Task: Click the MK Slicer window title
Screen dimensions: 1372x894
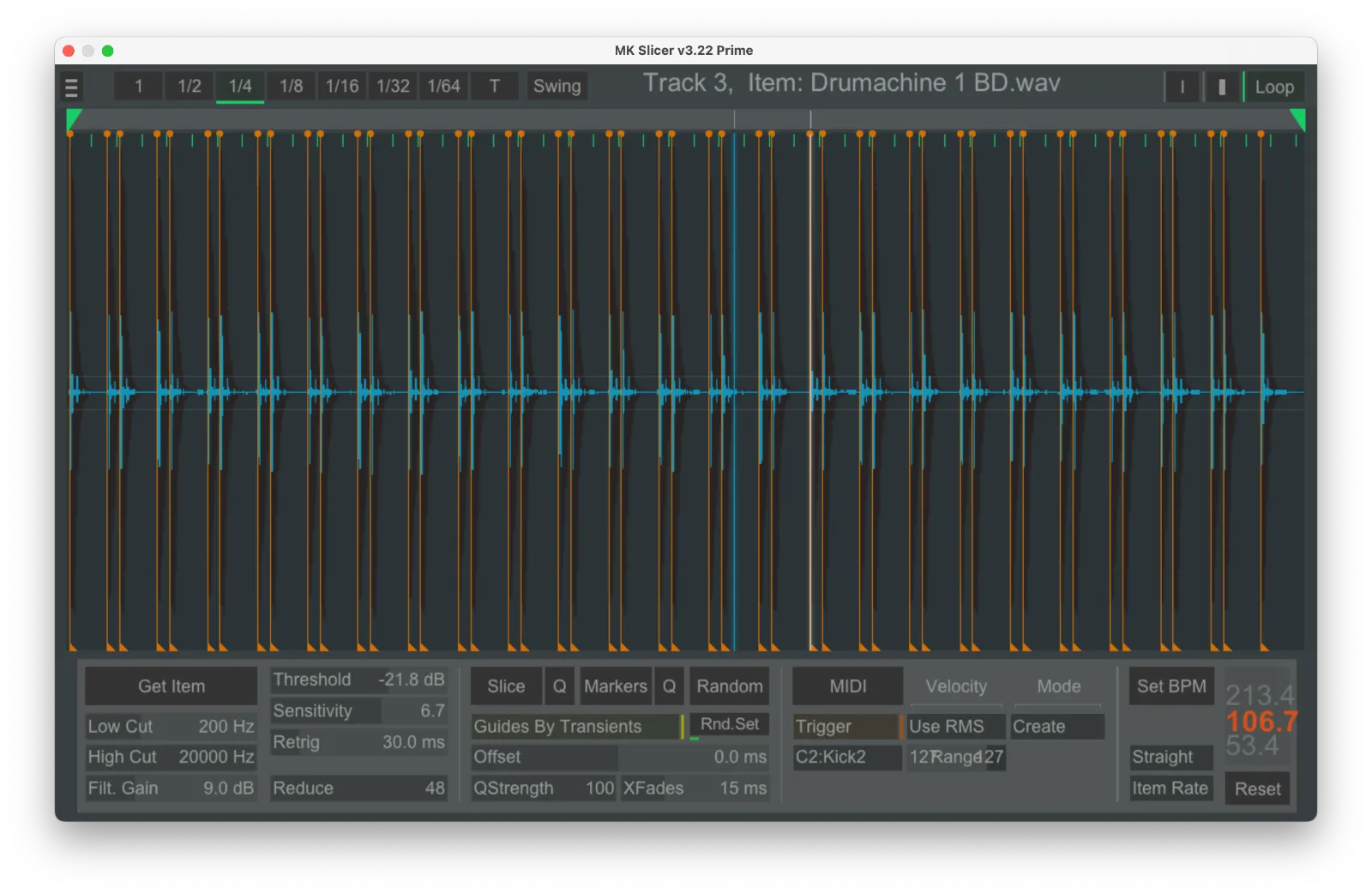Action: (683, 51)
